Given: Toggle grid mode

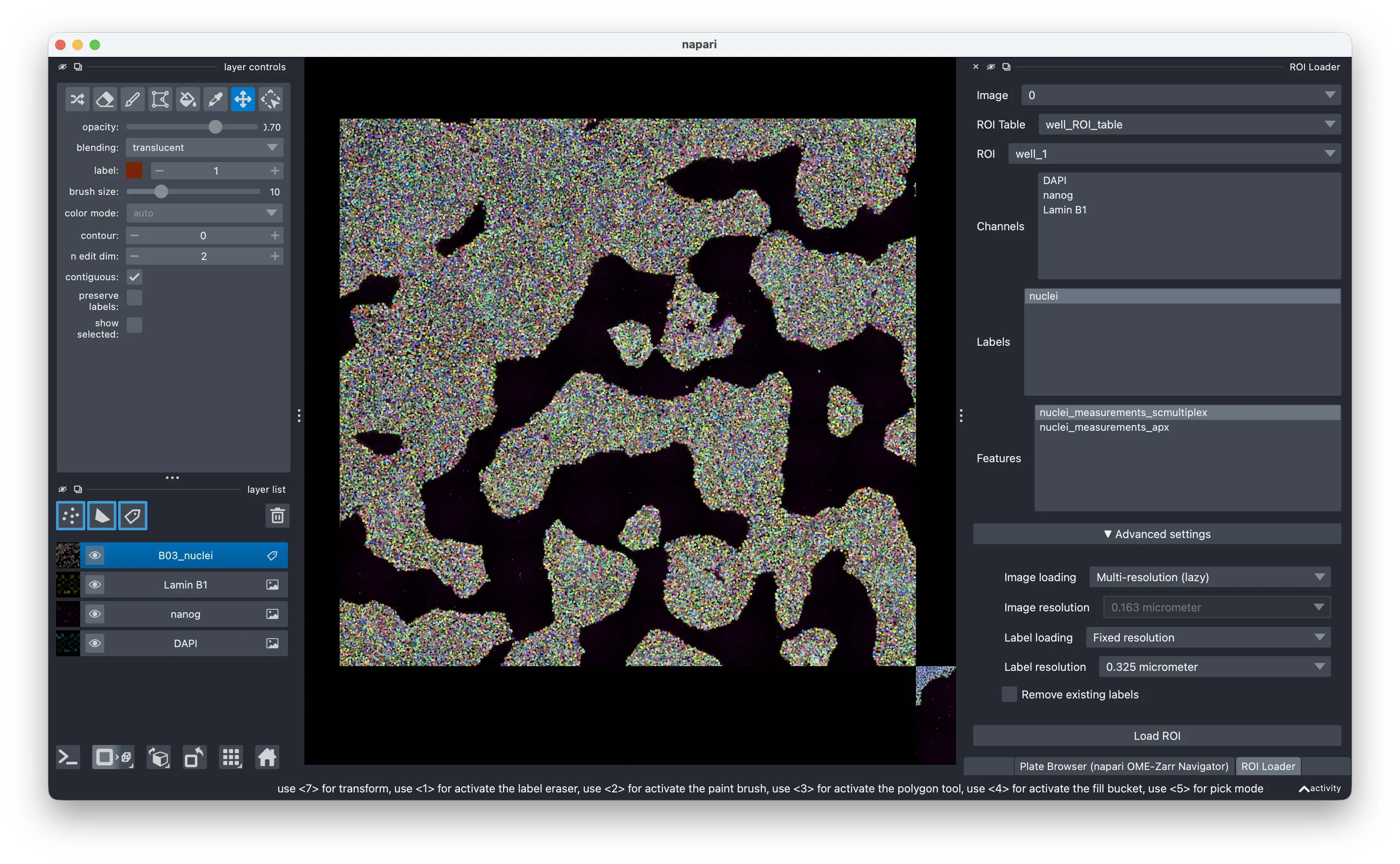Looking at the screenshot, I should point(231,758).
